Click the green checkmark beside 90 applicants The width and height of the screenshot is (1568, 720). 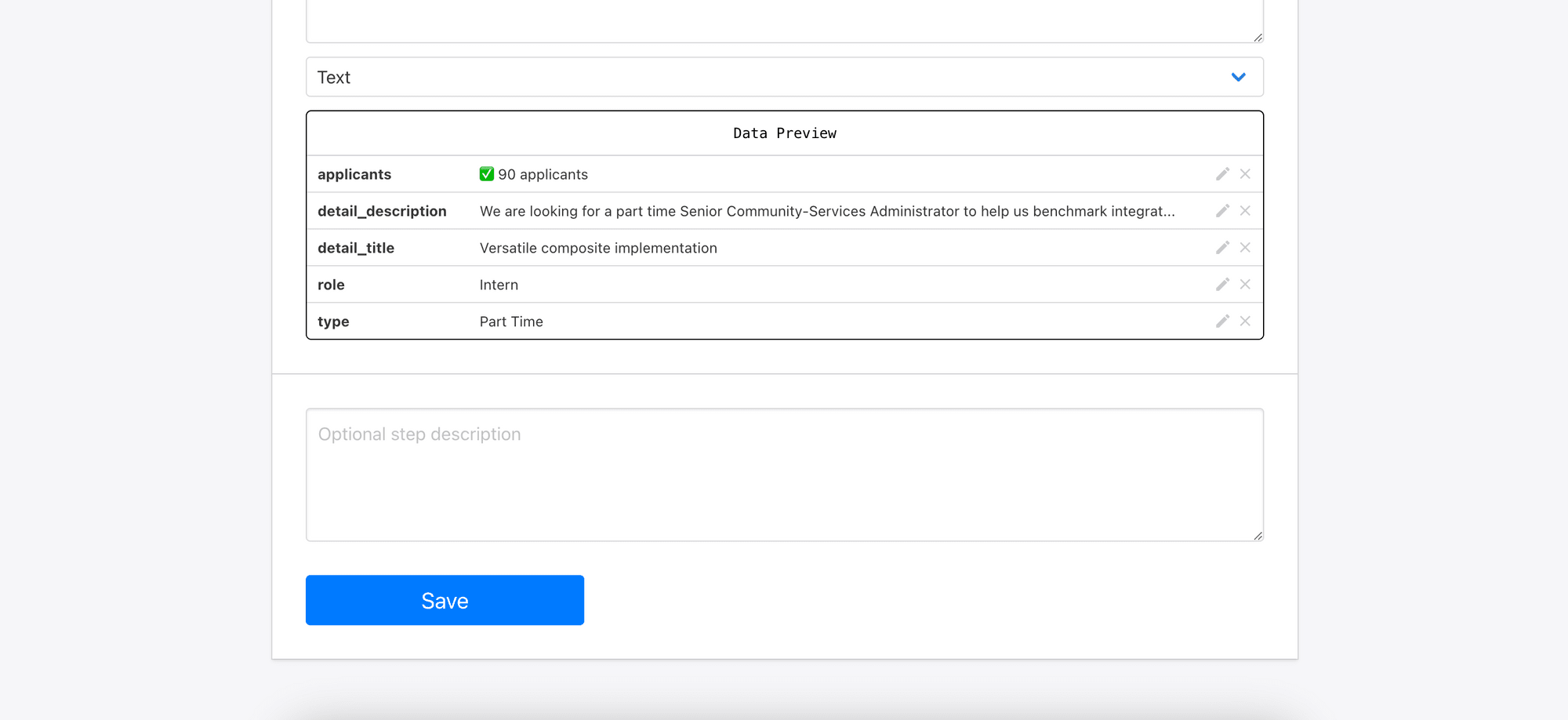click(x=486, y=173)
